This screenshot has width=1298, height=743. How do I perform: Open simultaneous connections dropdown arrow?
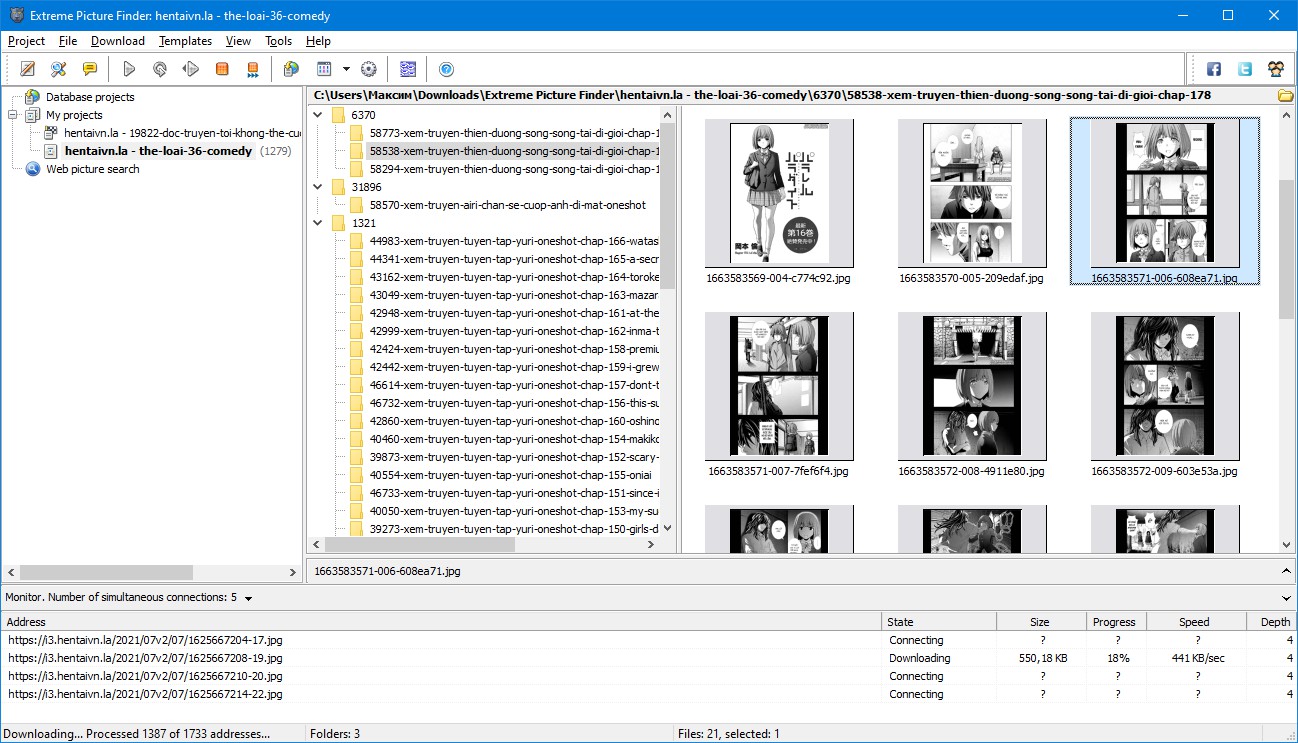tap(248, 599)
